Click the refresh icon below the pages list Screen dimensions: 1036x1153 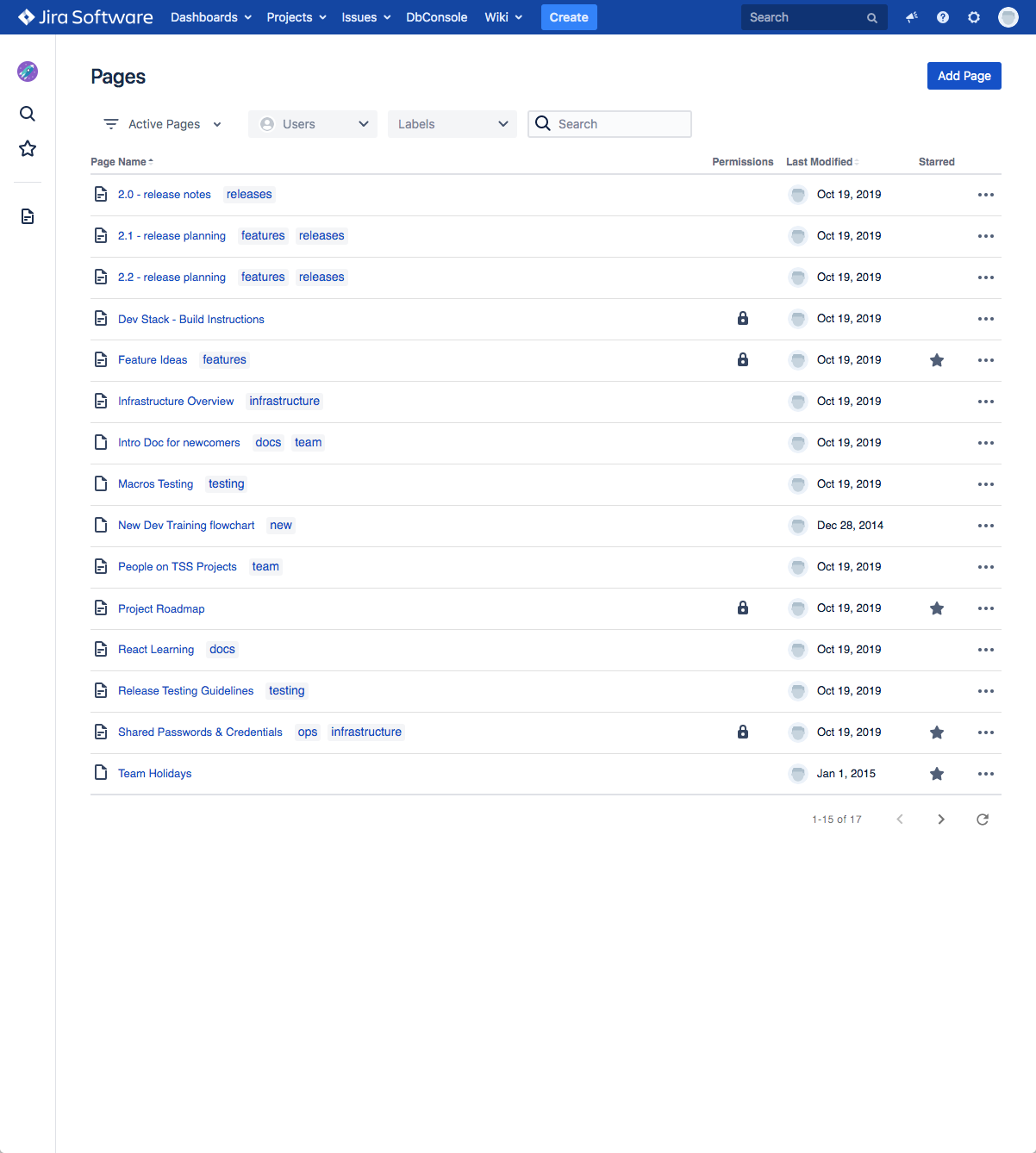click(x=982, y=820)
